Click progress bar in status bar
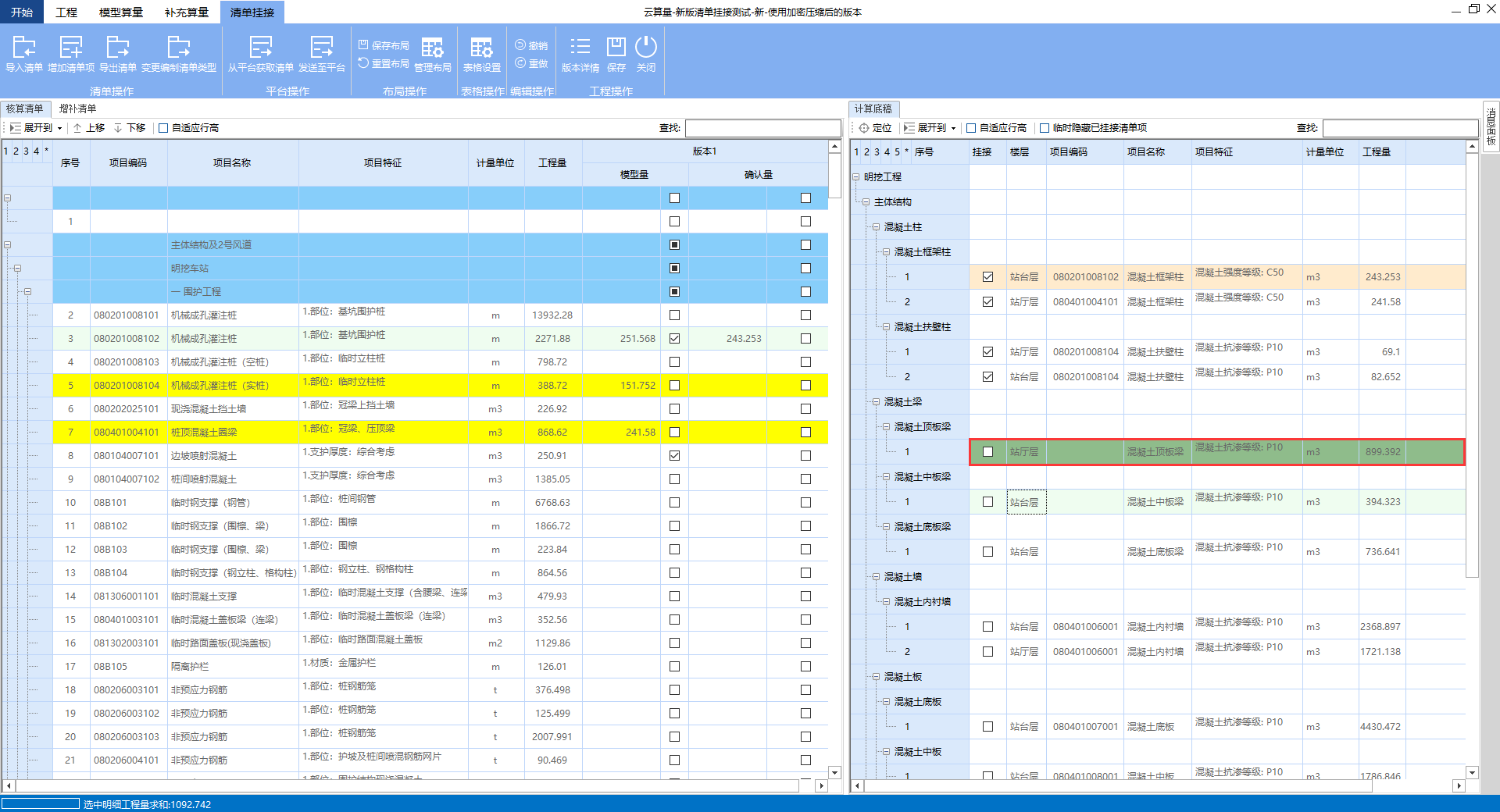The image size is (1500, 812). point(41,803)
